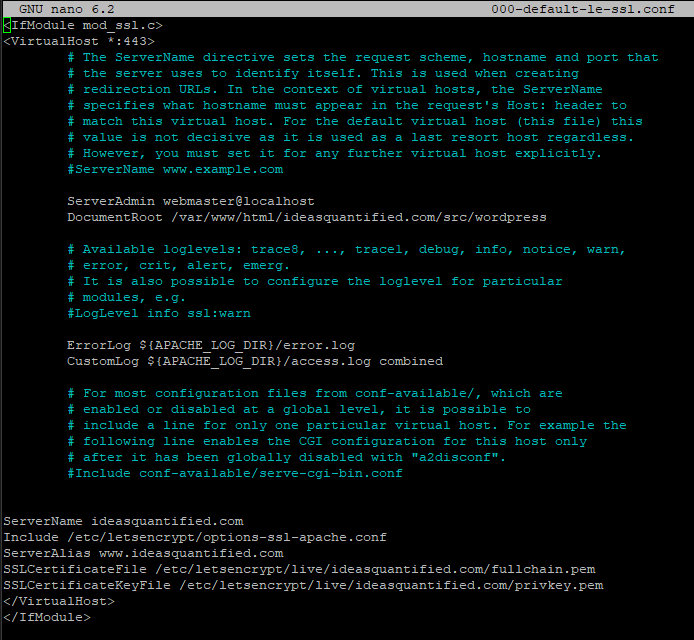Click the CustomLog access.log combined line

point(255,361)
